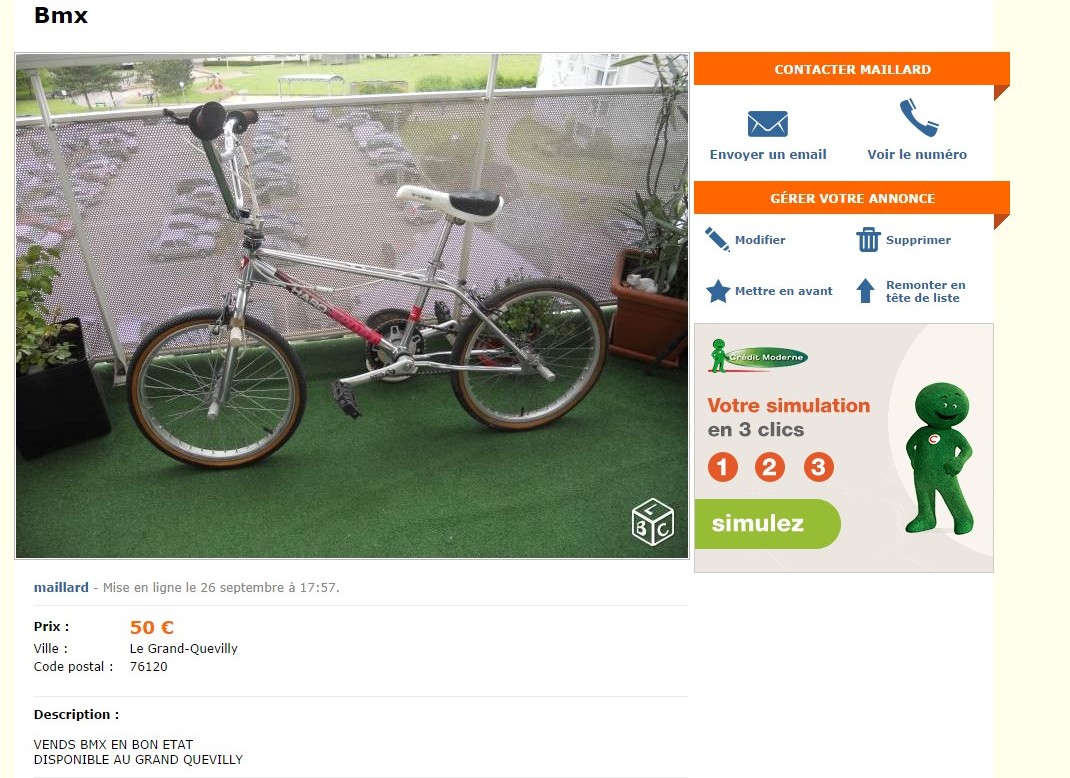Screen dimensions: 1070x778
Task: Click the green simulez button
Action: pyautogui.click(x=768, y=523)
